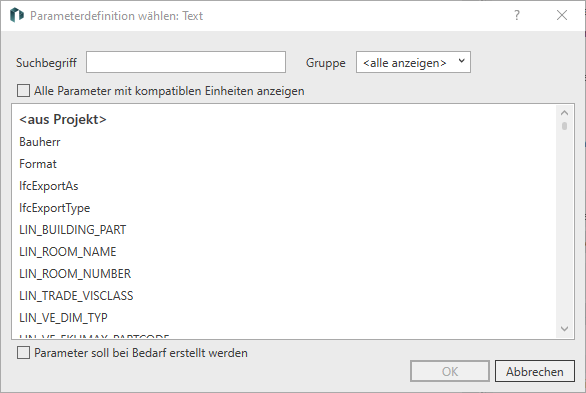This screenshot has width=586, height=393.
Task: Pick the IfcExportType parameter
Action: [x=55, y=208]
